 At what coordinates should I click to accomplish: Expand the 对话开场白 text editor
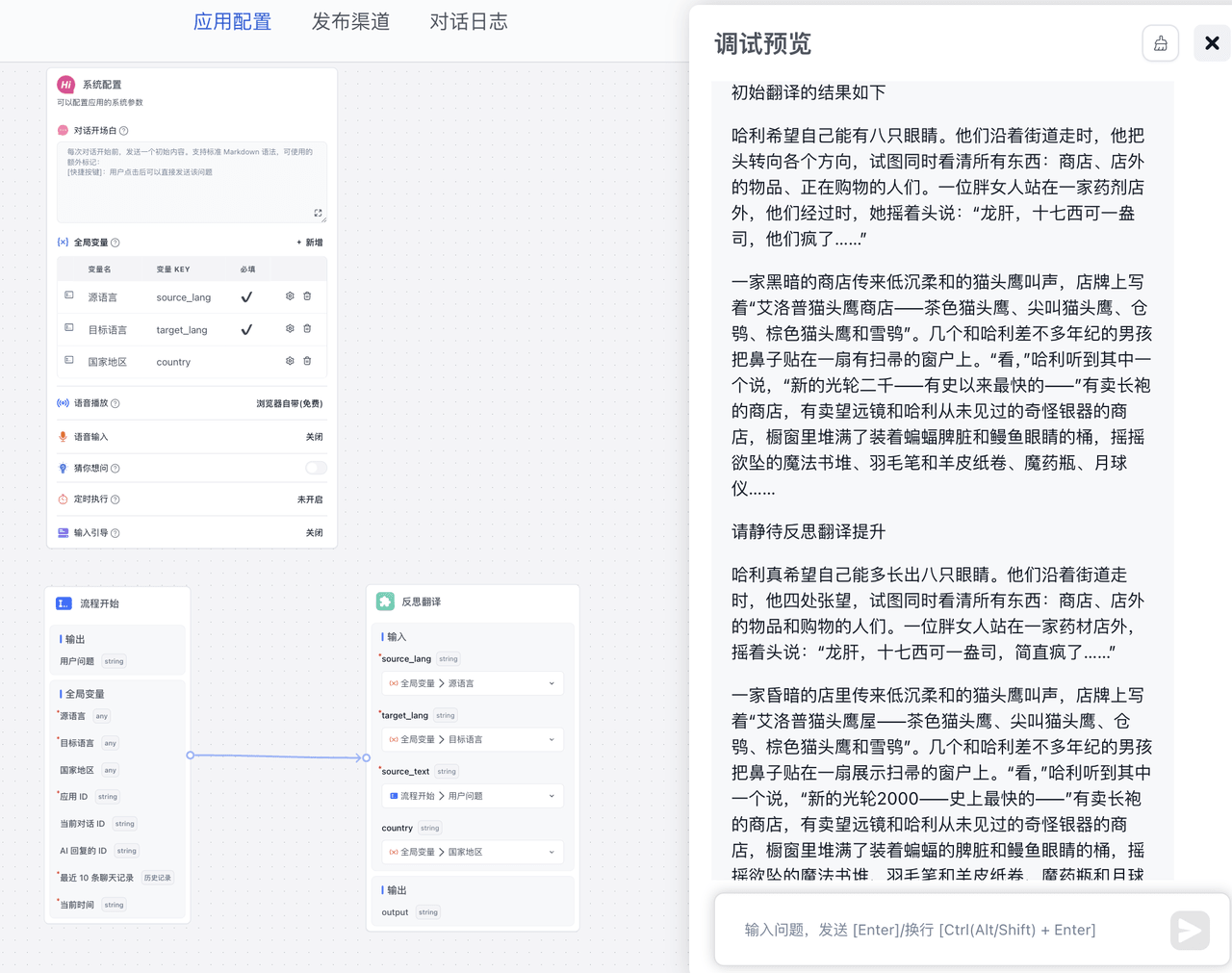[x=318, y=213]
